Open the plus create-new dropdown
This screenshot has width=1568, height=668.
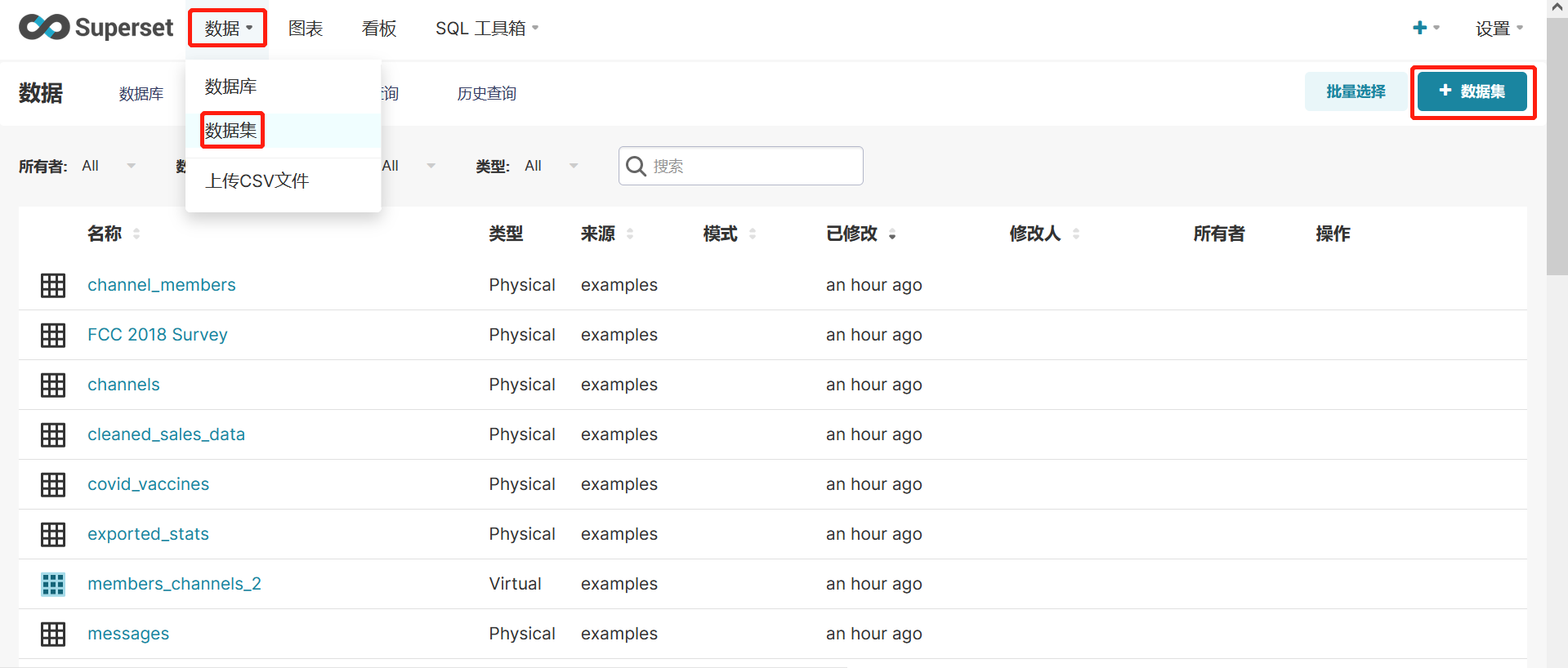(1426, 28)
